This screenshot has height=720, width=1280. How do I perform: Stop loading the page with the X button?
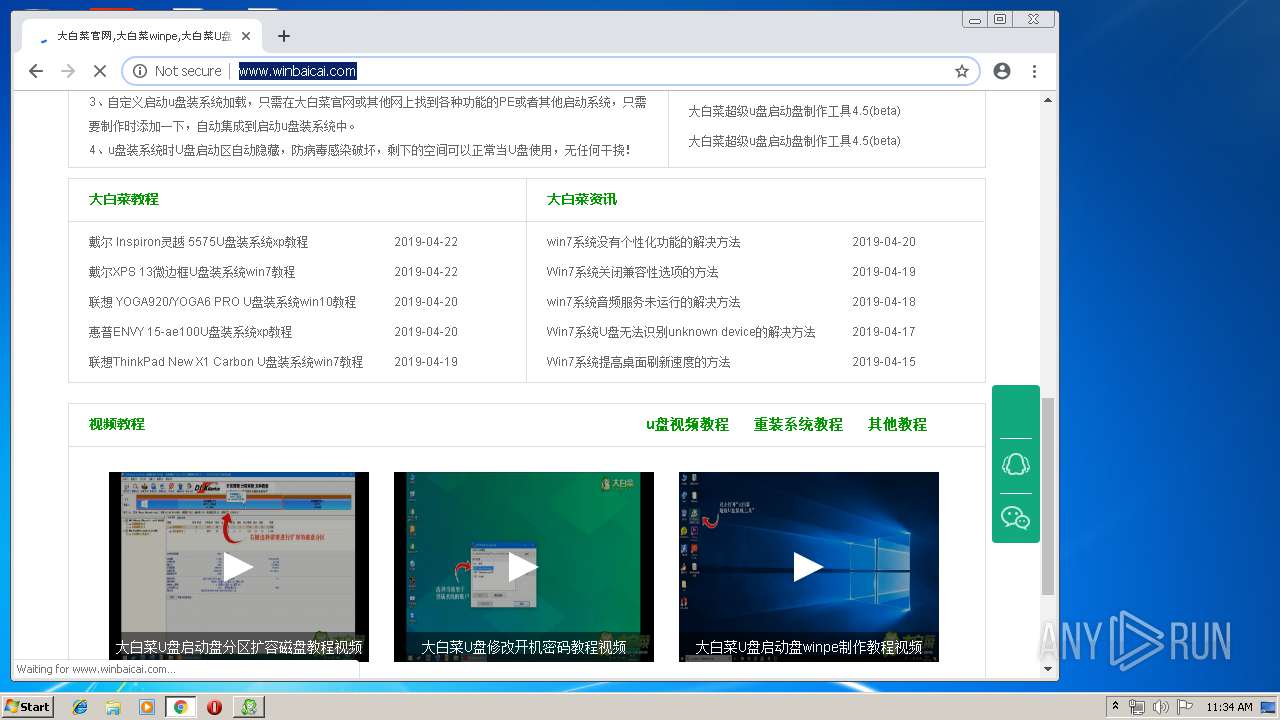(x=99, y=71)
